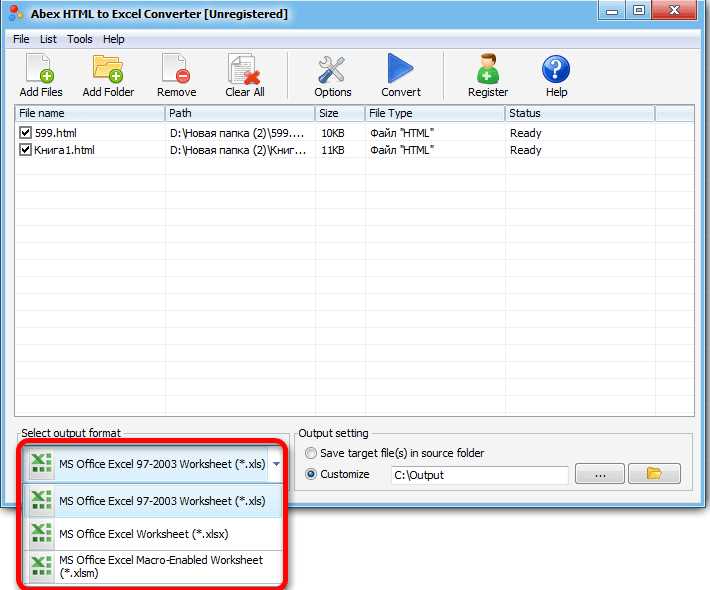Start conversion with the Convert icon
This screenshot has height=590, width=710.
click(x=400, y=68)
